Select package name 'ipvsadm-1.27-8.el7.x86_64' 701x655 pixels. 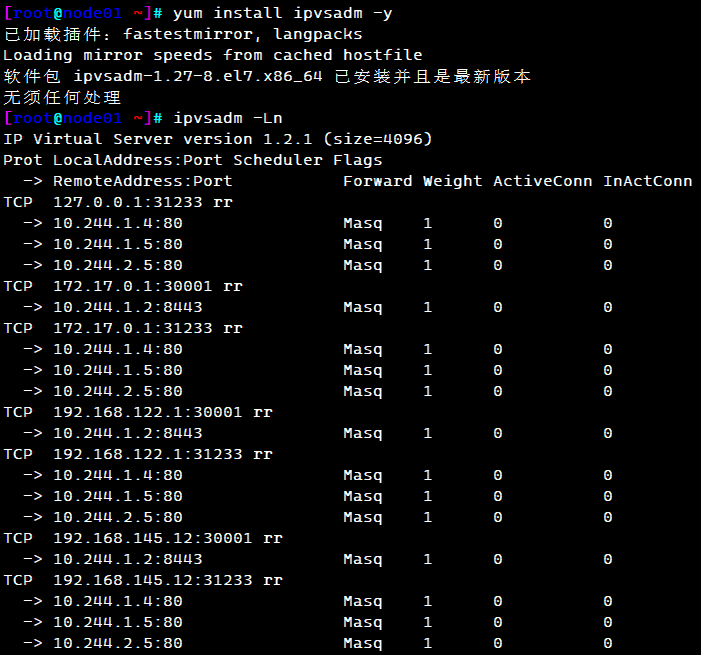[x=198, y=76]
